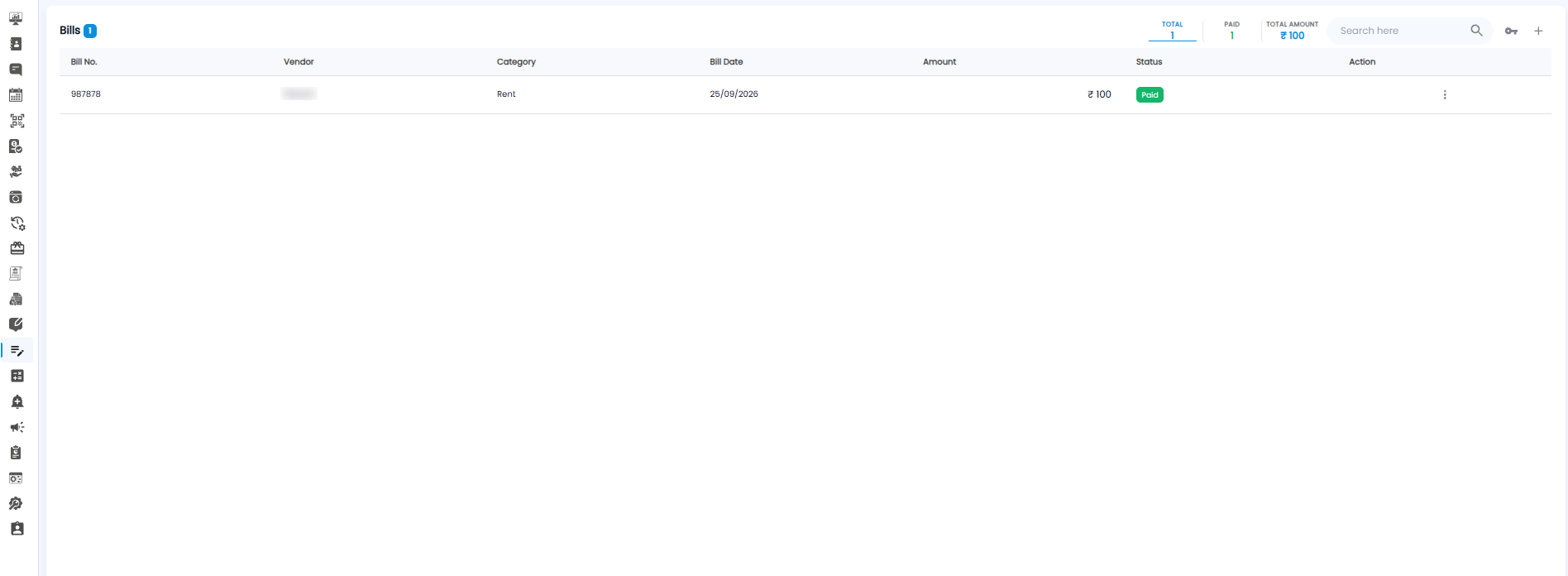Image resolution: width=1568 pixels, height=576 pixels.
Task: Click the green Paid status badge
Action: (x=1150, y=95)
